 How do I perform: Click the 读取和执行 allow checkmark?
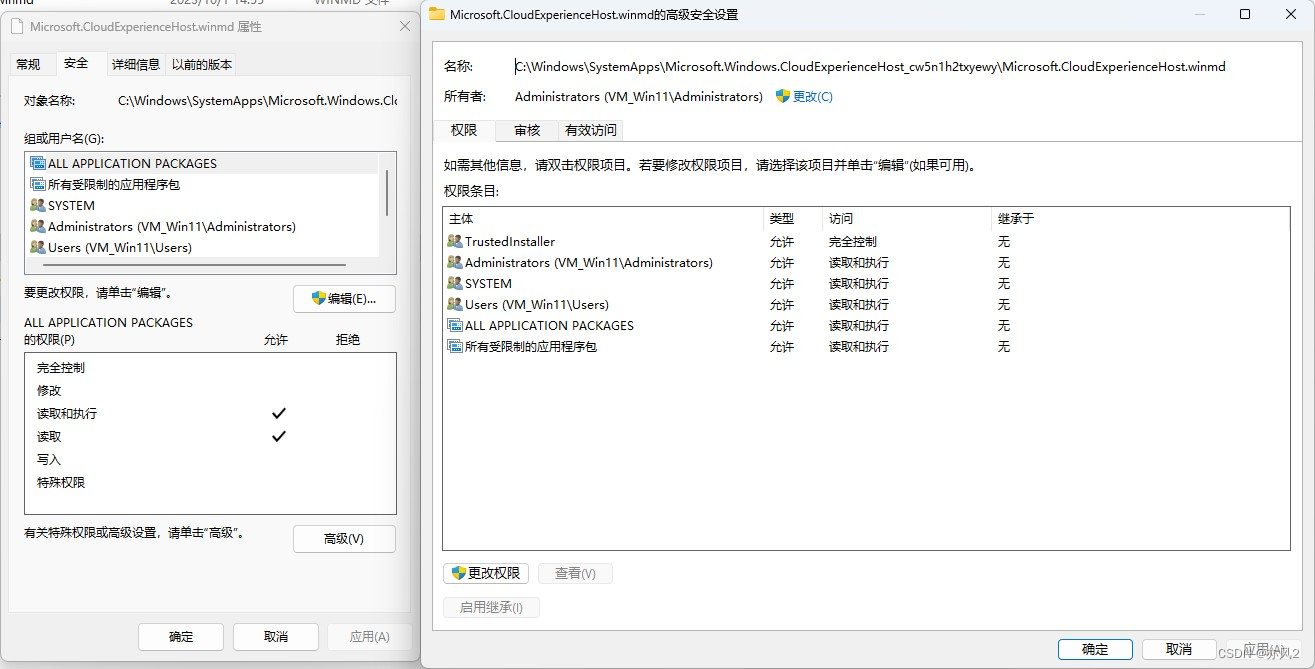tap(279, 413)
